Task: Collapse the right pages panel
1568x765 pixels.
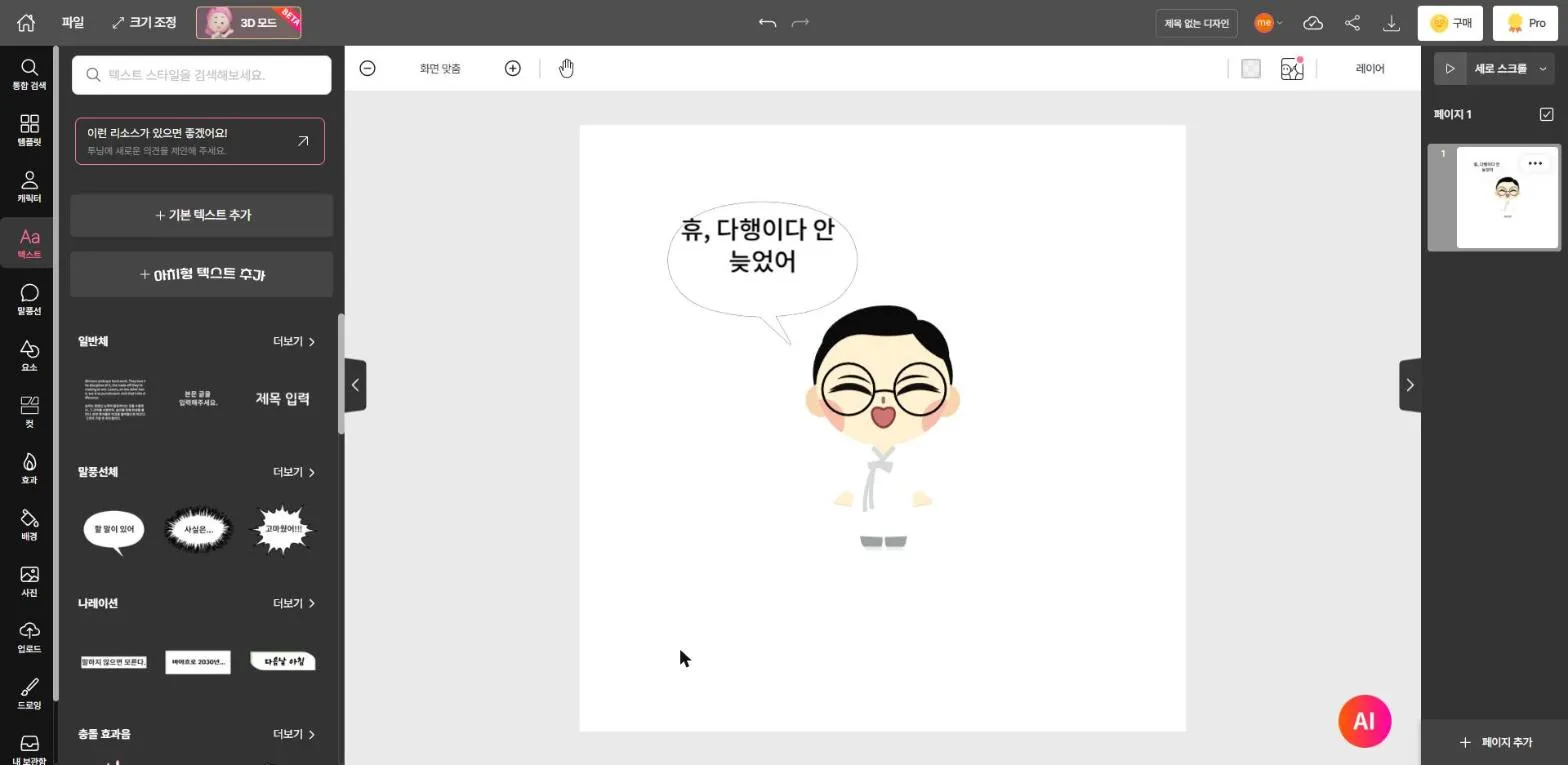Action: [1410, 385]
